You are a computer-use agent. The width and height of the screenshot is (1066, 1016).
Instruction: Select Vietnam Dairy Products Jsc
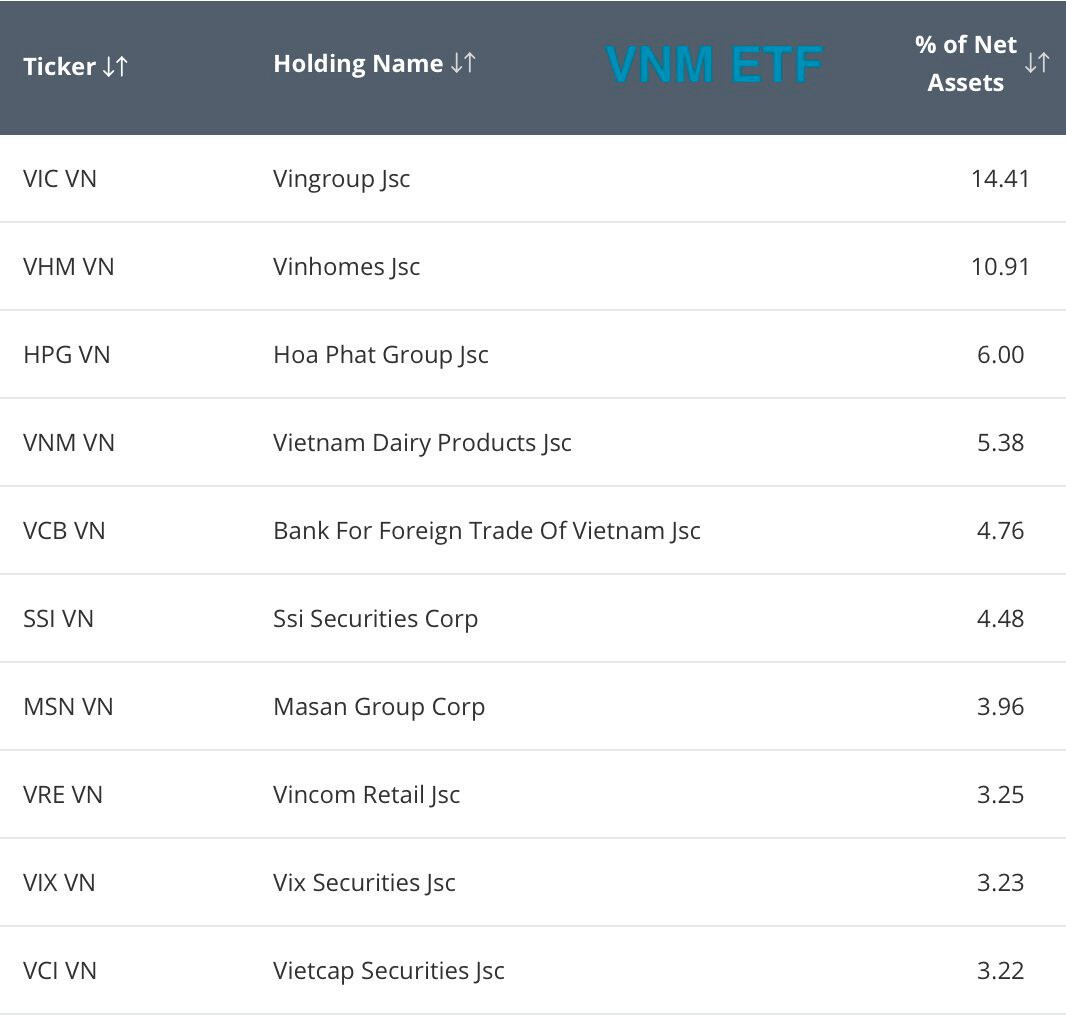click(x=422, y=443)
